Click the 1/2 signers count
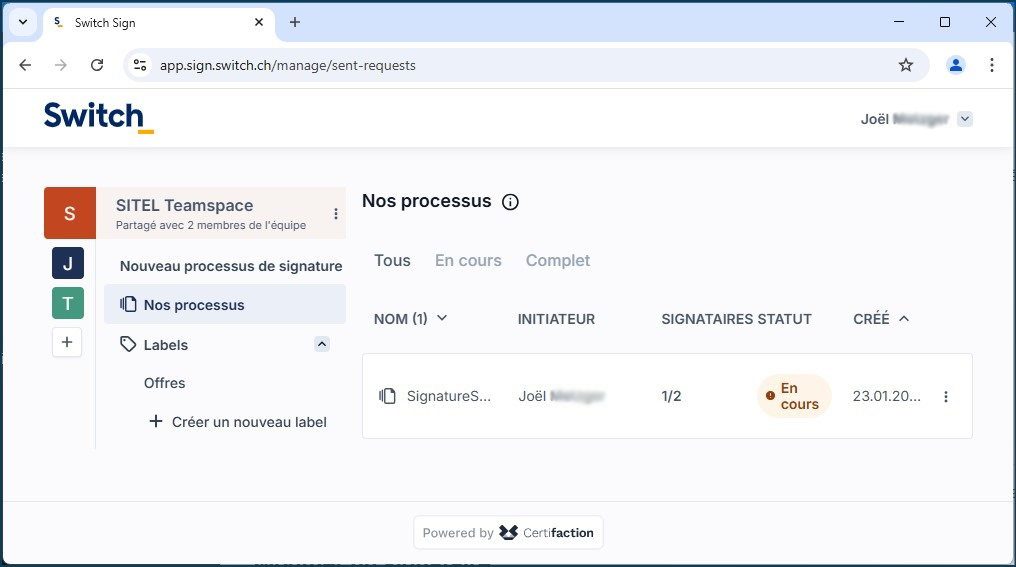 click(671, 396)
